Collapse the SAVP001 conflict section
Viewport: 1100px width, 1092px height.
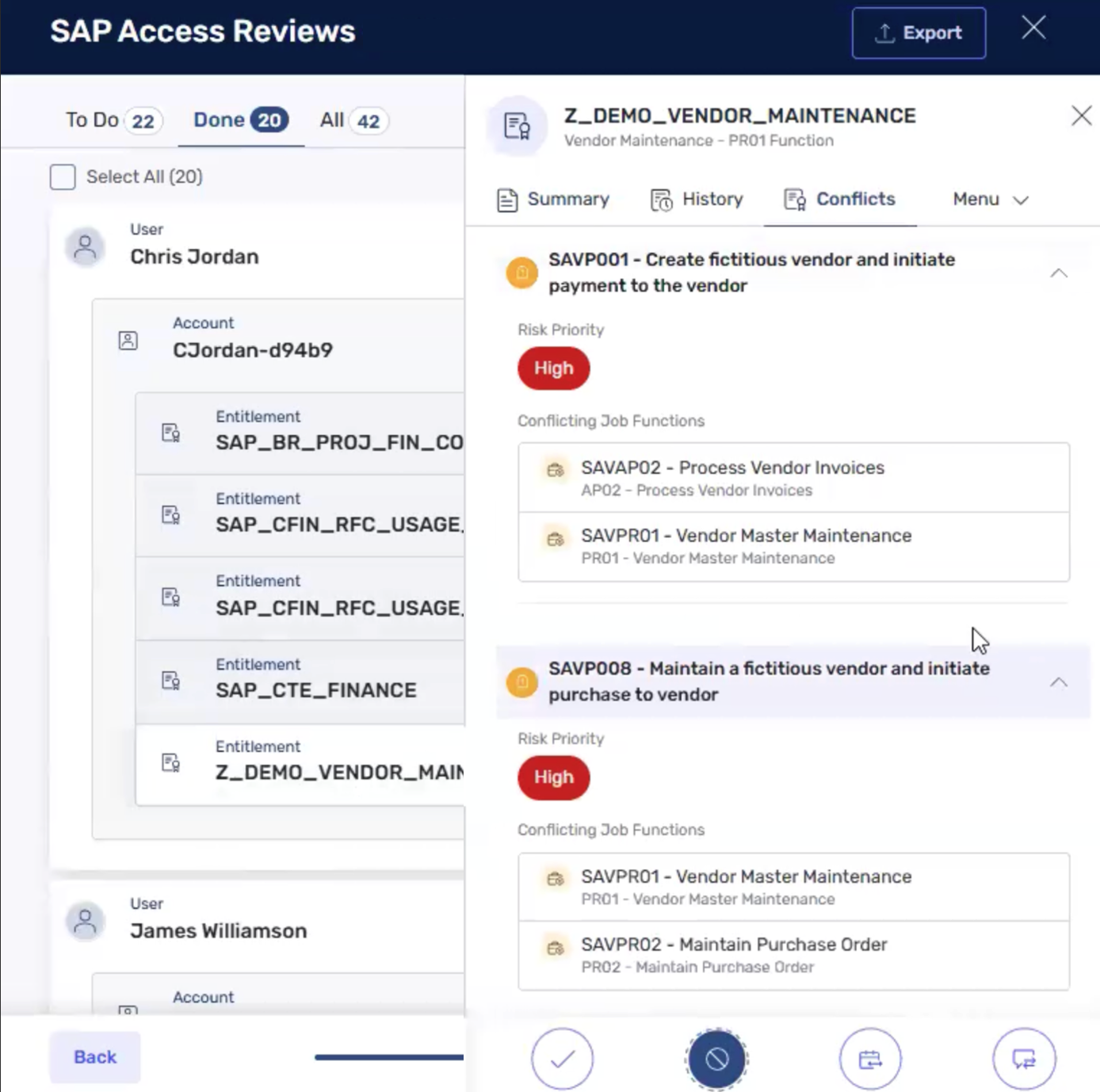tap(1059, 273)
